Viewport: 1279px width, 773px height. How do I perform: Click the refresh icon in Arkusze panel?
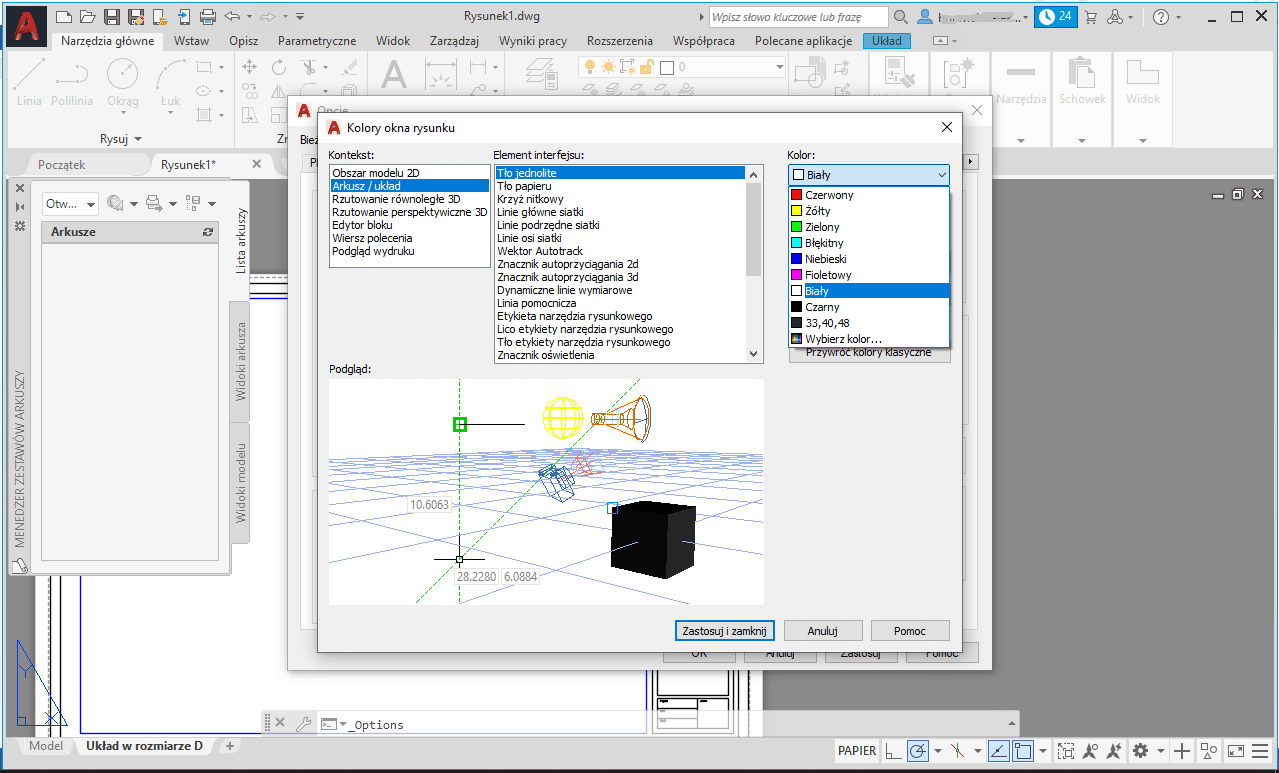click(x=208, y=232)
